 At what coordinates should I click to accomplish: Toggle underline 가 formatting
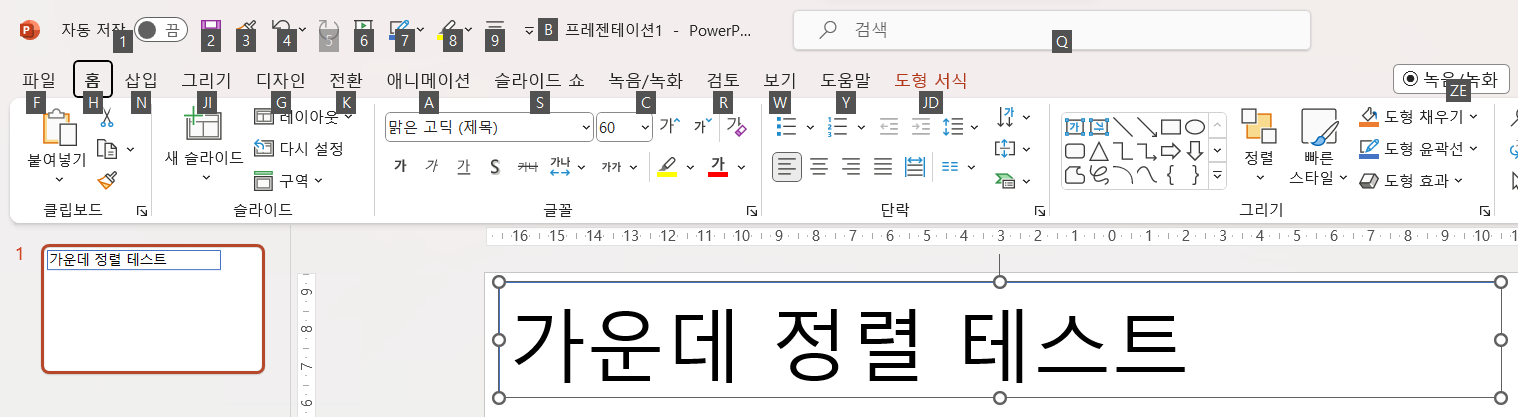pos(463,166)
